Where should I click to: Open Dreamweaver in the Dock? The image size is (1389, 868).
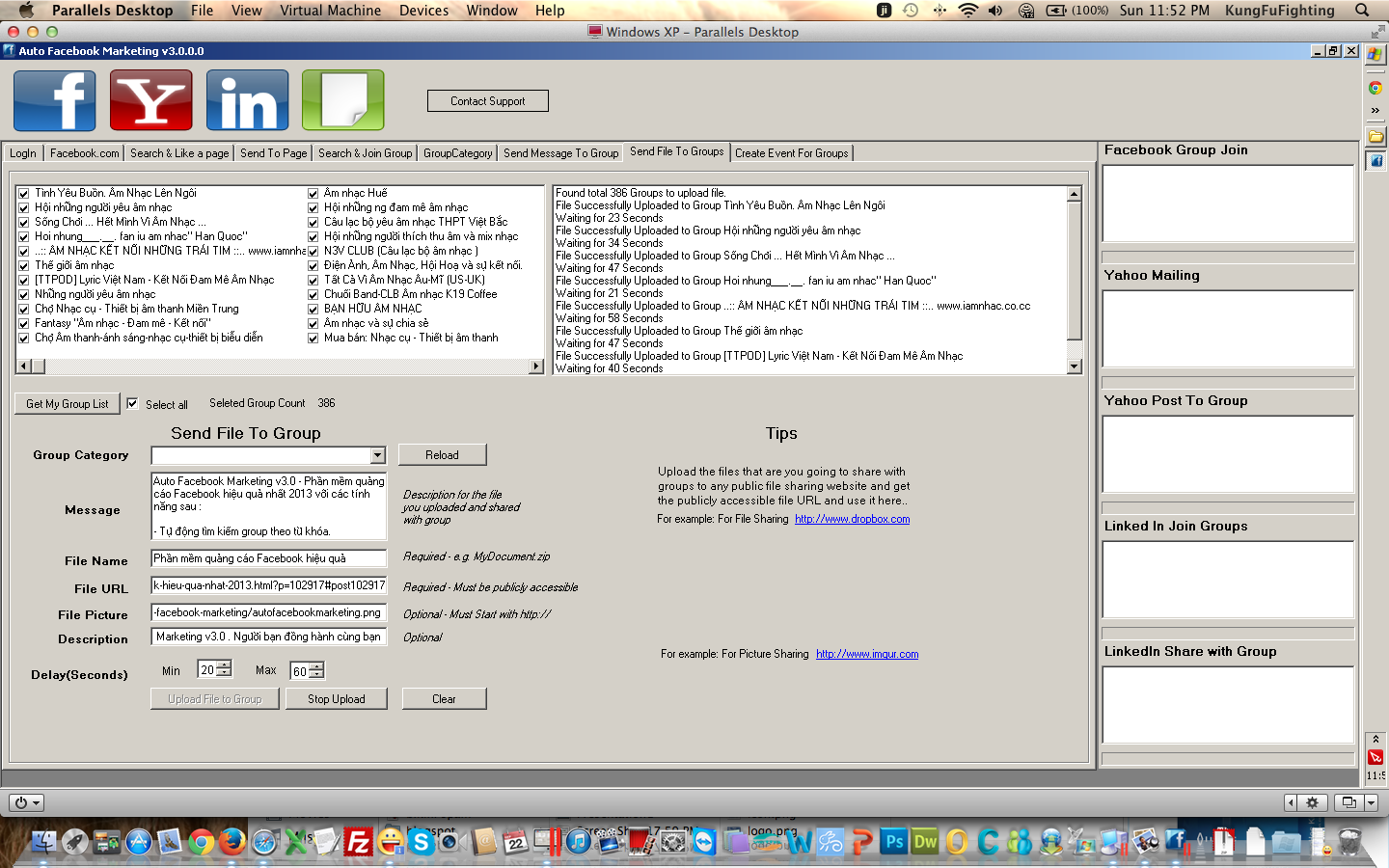925,842
